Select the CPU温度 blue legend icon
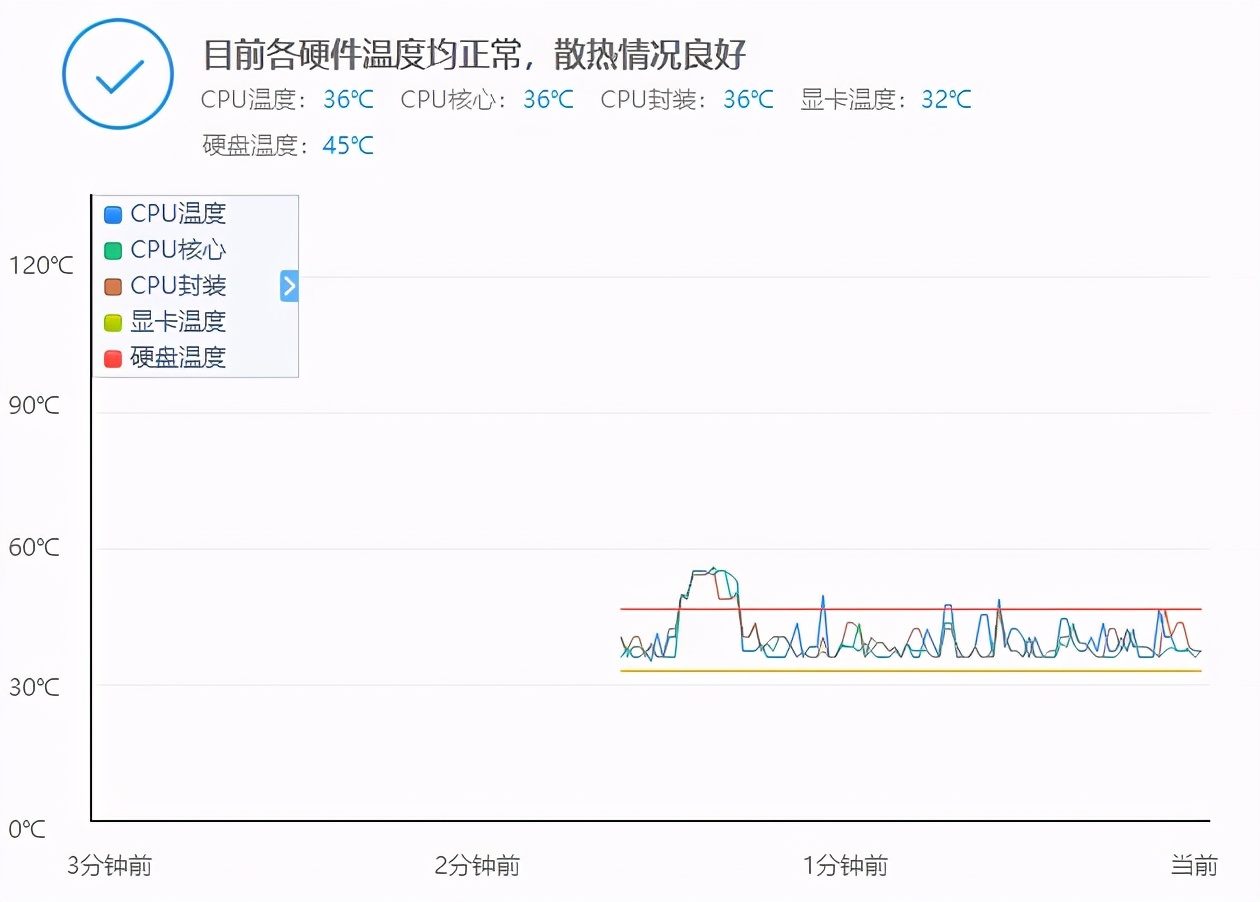Image resolution: width=1260 pixels, height=902 pixels. pyautogui.click(x=112, y=213)
